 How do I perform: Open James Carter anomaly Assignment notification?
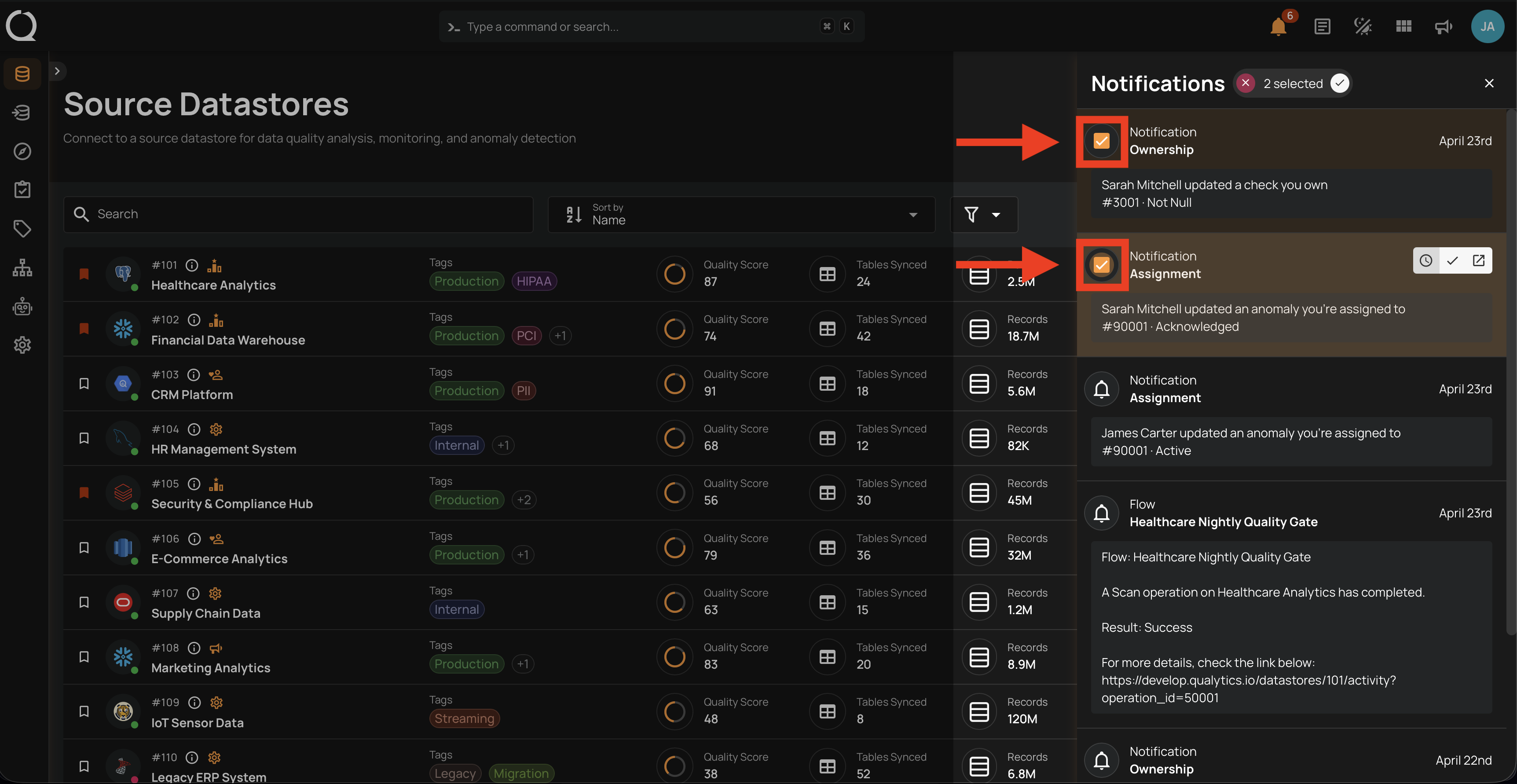tap(1291, 419)
